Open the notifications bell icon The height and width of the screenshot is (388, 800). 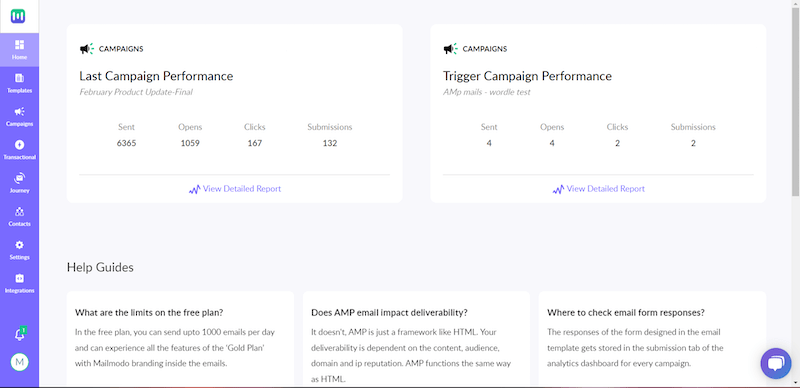20,334
